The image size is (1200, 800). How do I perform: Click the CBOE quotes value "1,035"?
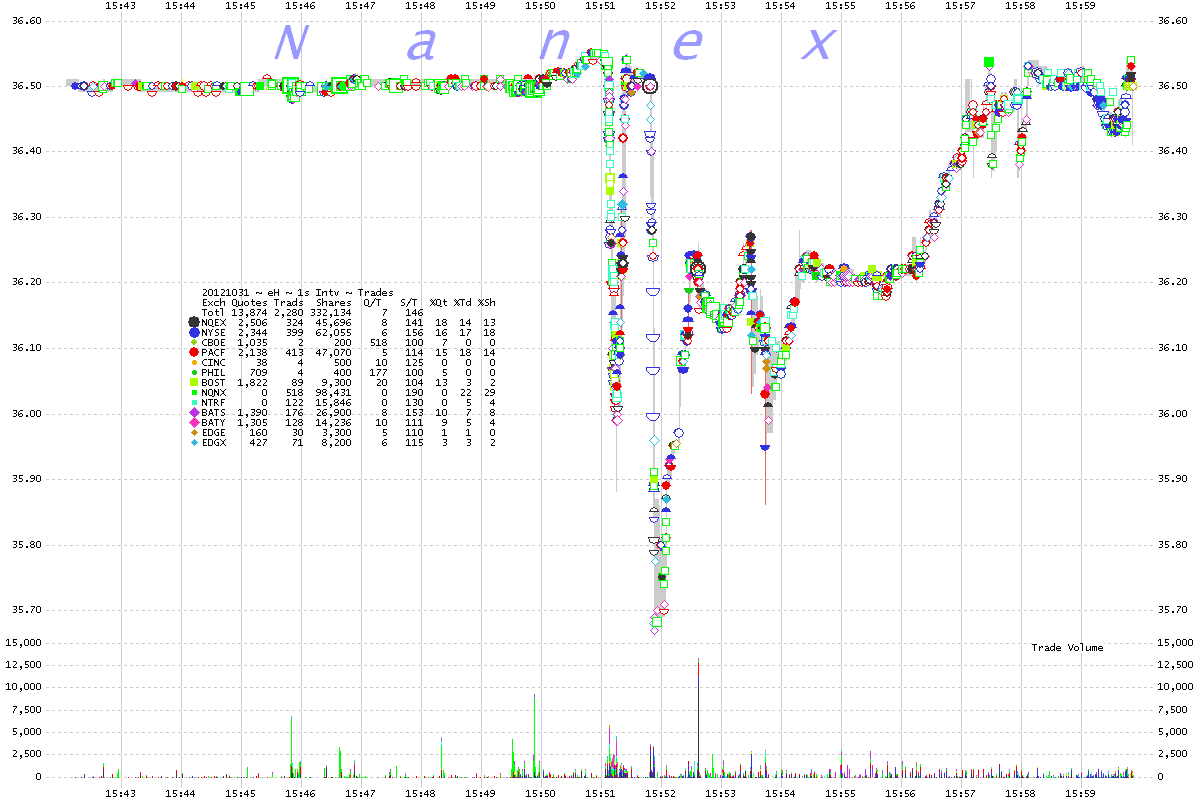[x=253, y=342]
